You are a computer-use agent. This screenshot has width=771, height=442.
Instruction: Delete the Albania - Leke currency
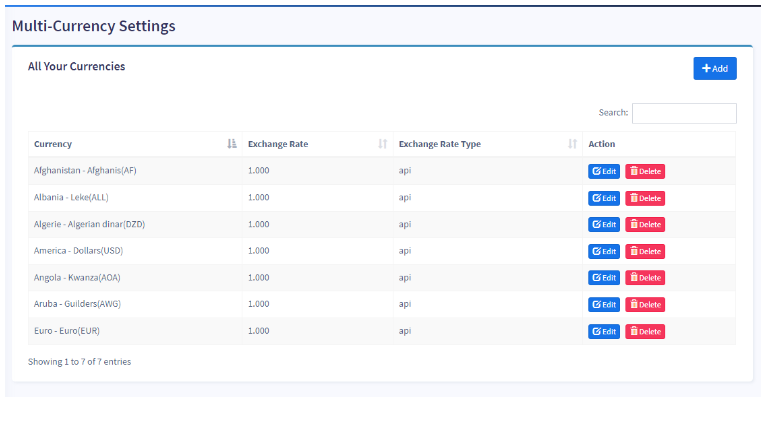coord(645,198)
